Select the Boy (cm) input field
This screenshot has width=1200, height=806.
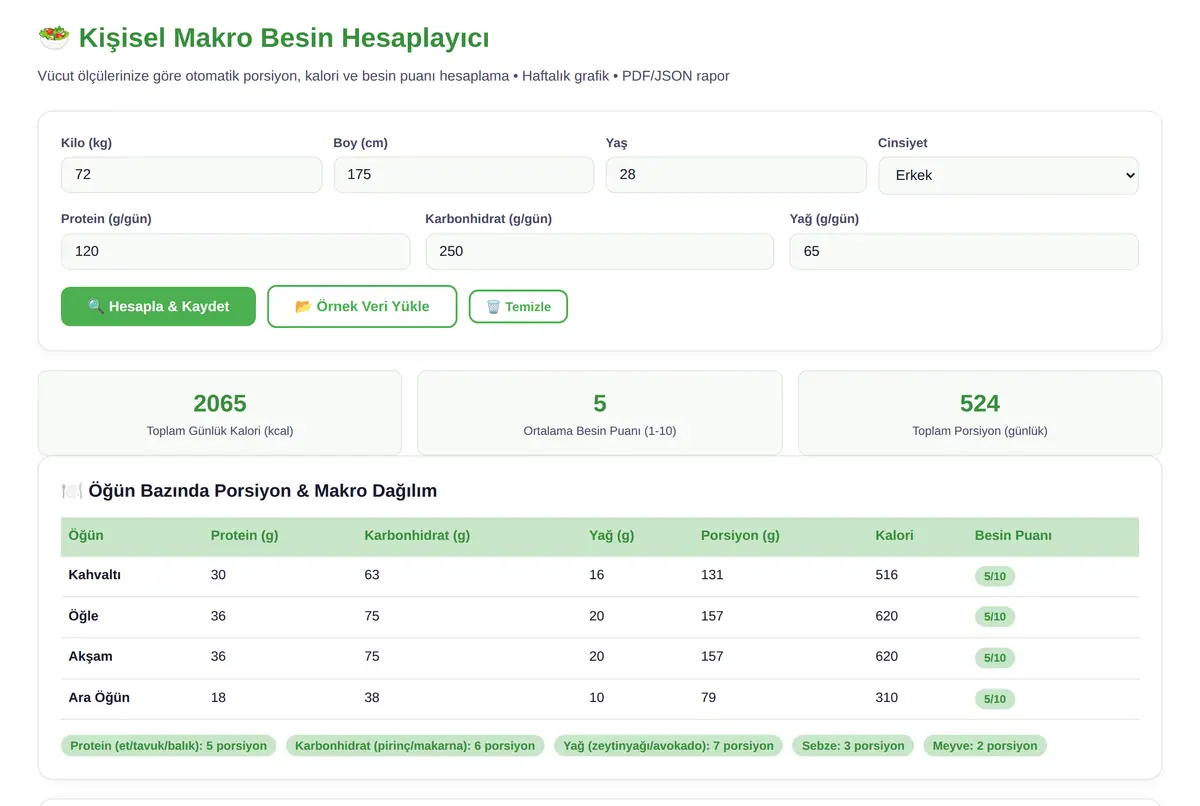point(464,174)
